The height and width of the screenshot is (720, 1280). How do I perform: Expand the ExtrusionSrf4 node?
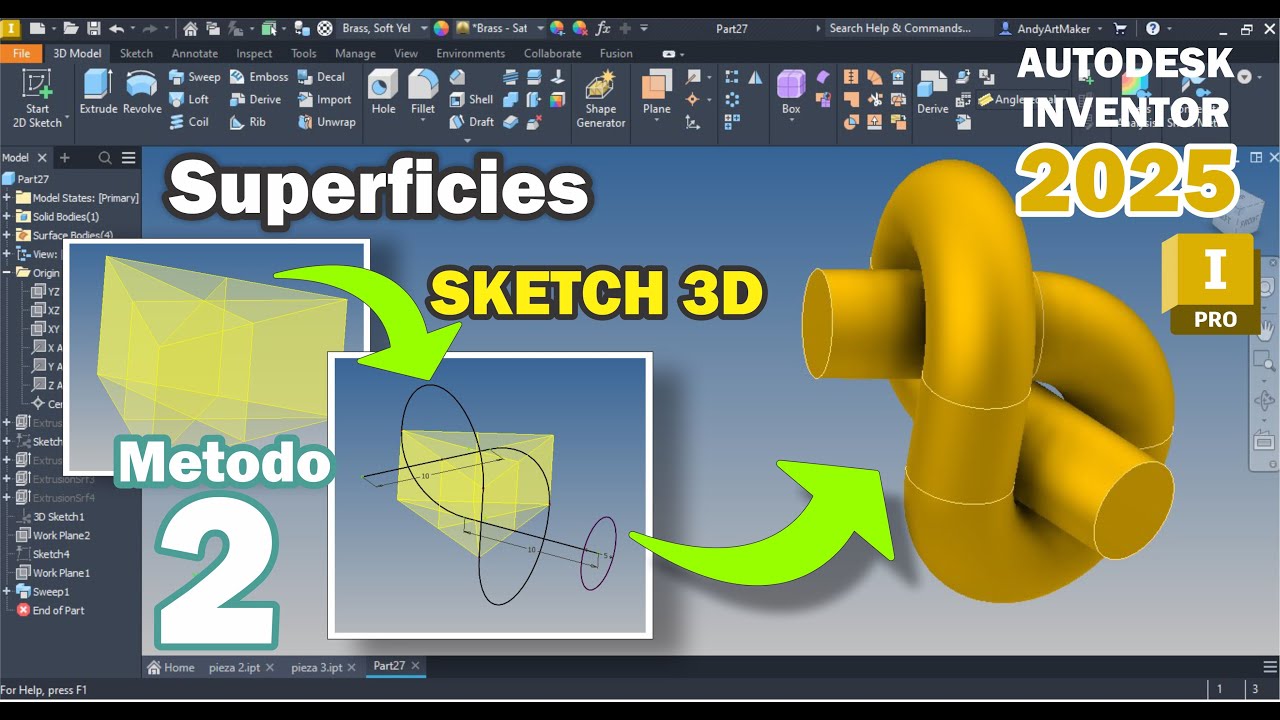tap(7, 498)
